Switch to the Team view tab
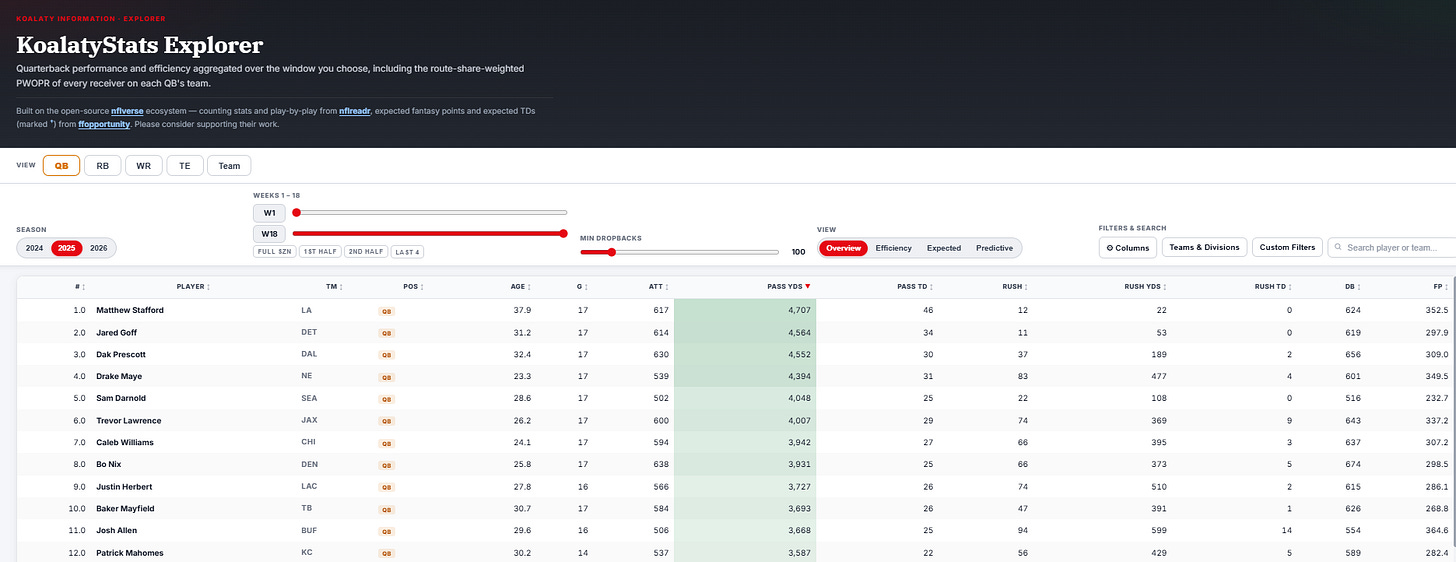Screen dimensions: 1456x562 pyautogui.click(x=229, y=166)
